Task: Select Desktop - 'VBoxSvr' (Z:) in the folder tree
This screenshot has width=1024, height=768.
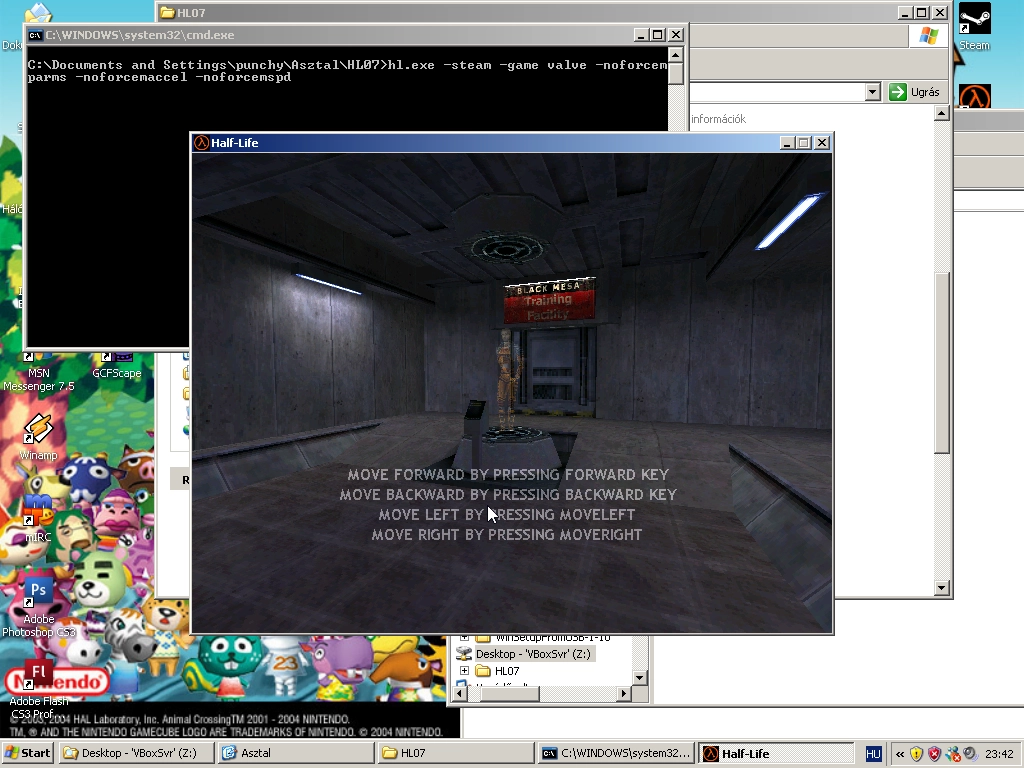Action: click(x=533, y=654)
